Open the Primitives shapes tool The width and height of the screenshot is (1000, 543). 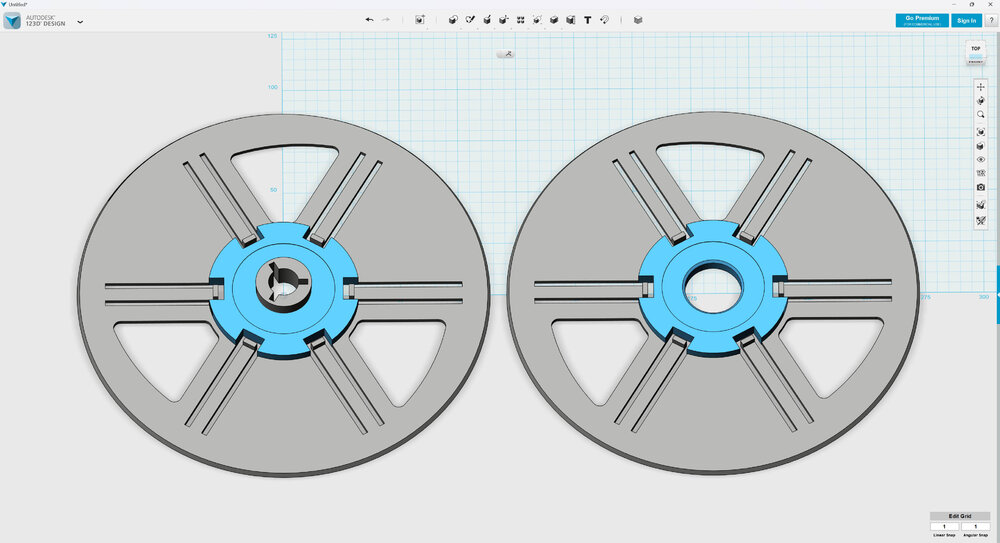click(x=452, y=20)
